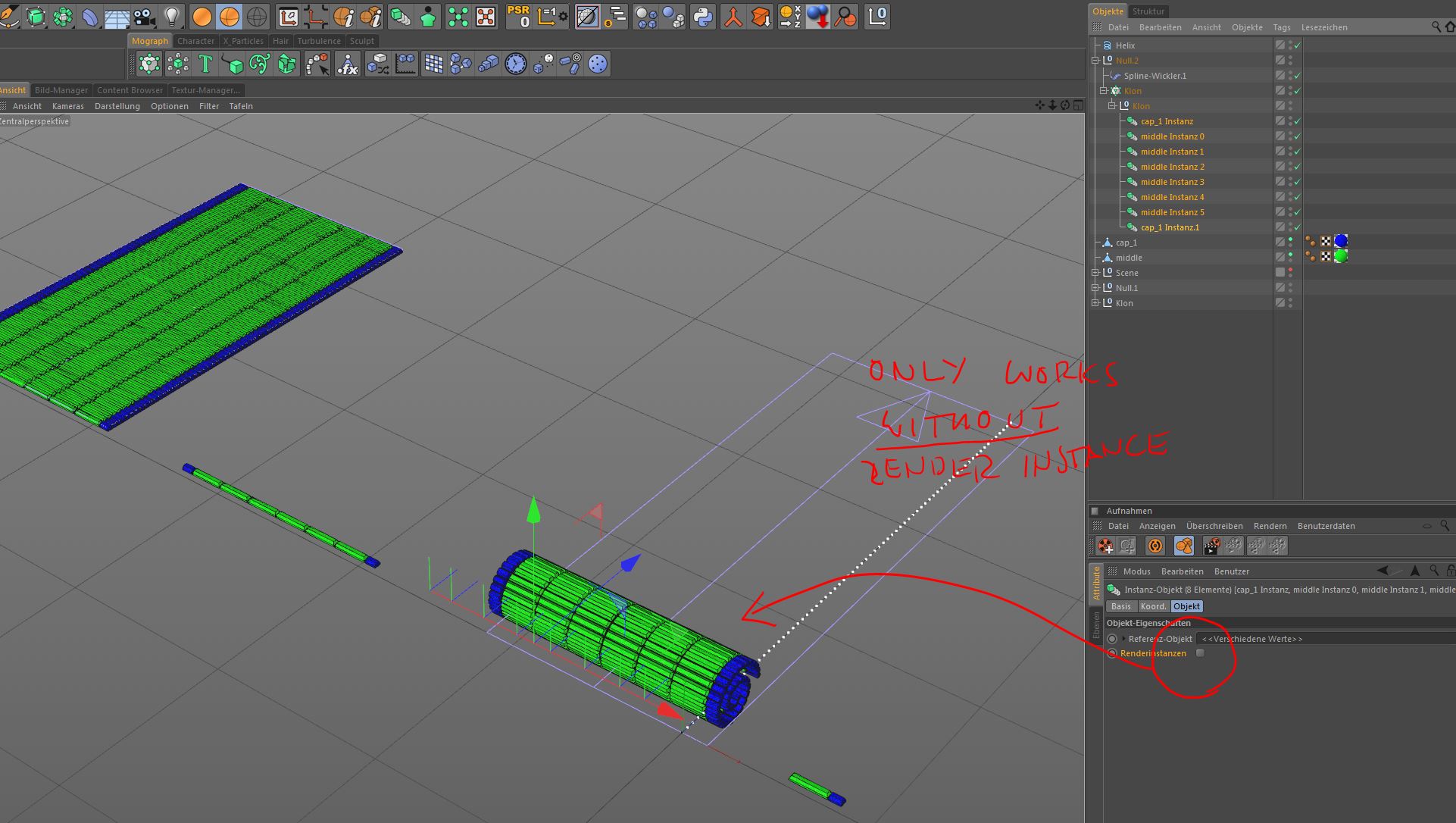Expand the Referenz-Objekt disclosure triangle

1123,639
